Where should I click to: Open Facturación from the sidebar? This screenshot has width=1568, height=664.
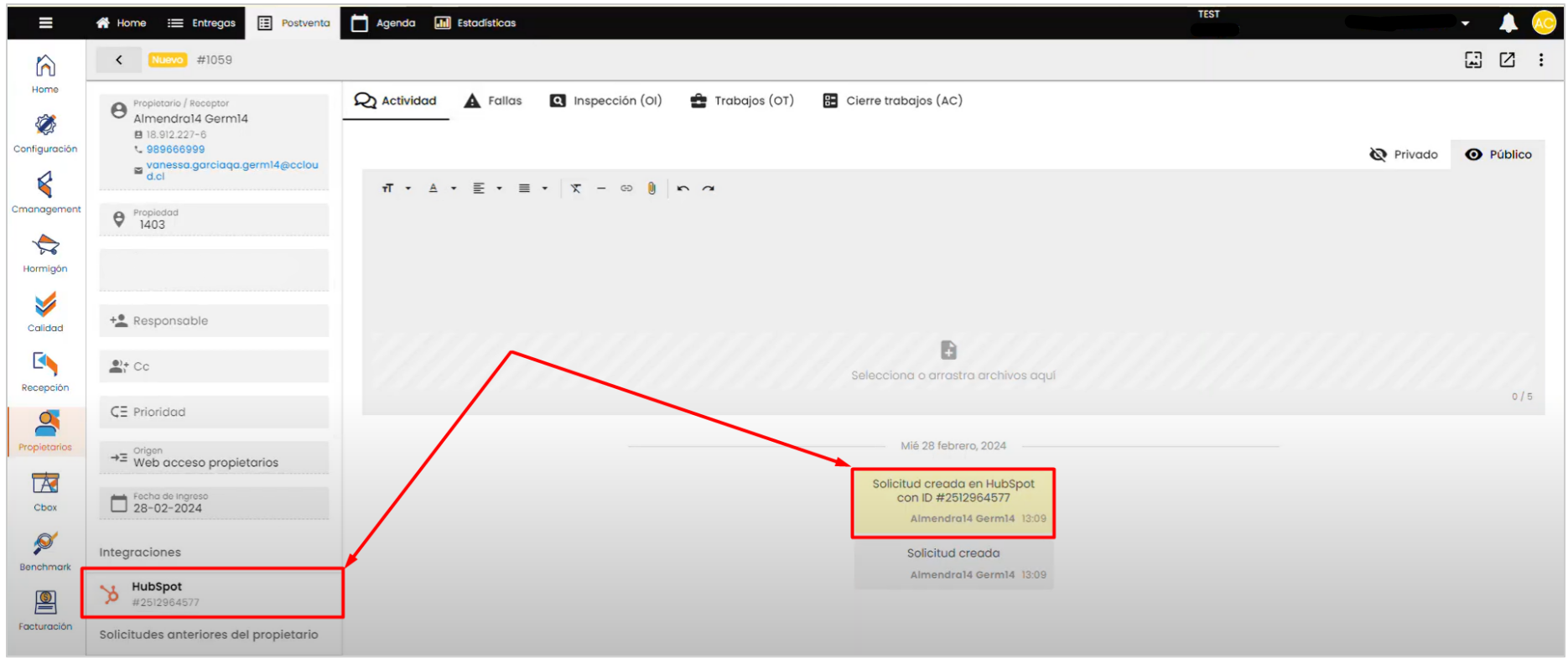(x=45, y=610)
